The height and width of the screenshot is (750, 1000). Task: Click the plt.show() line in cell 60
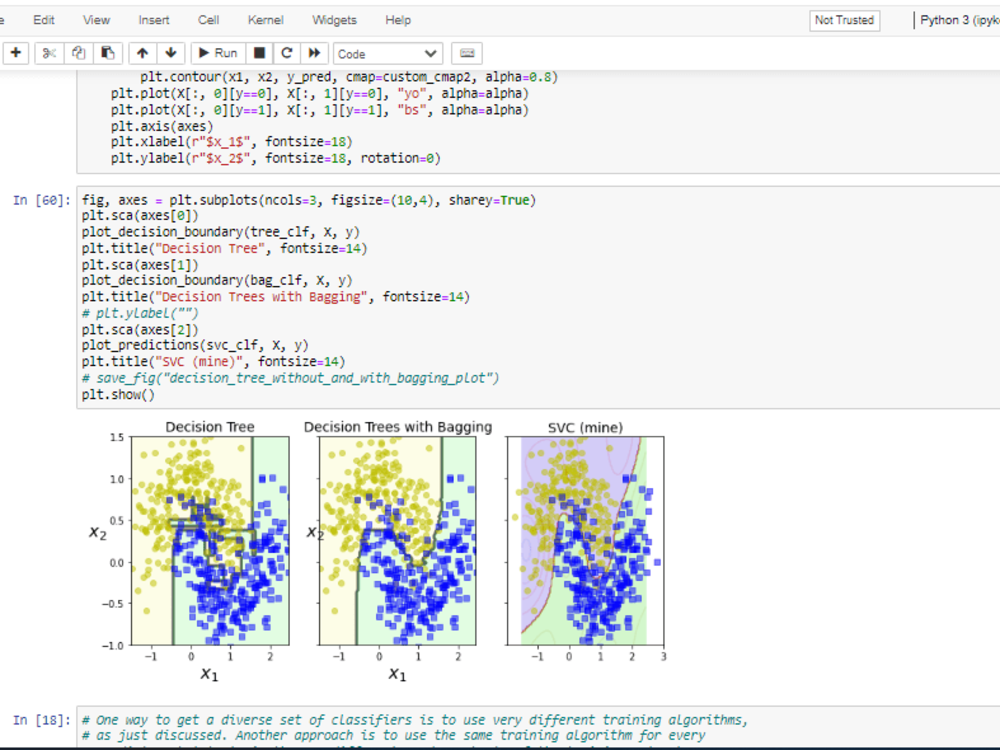pyautogui.click(x=118, y=394)
